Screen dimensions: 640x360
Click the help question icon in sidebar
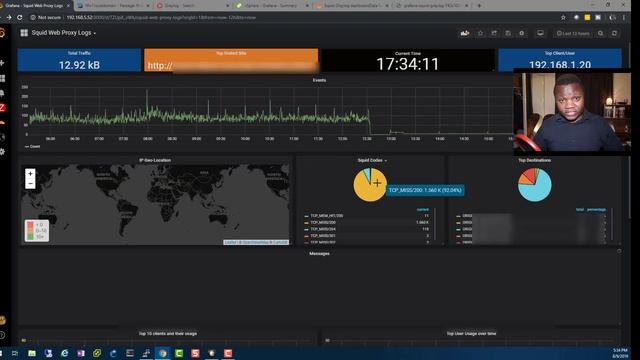point(2,336)
